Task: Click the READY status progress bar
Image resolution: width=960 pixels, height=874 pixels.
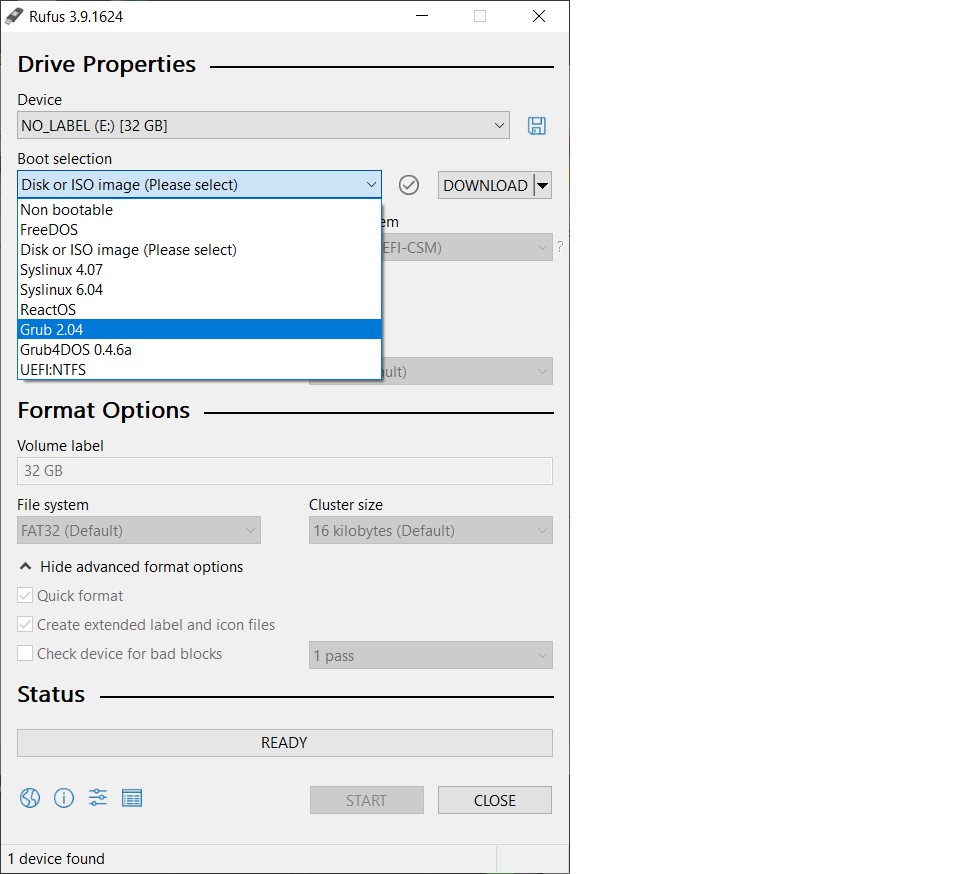Action: point(285,742)
